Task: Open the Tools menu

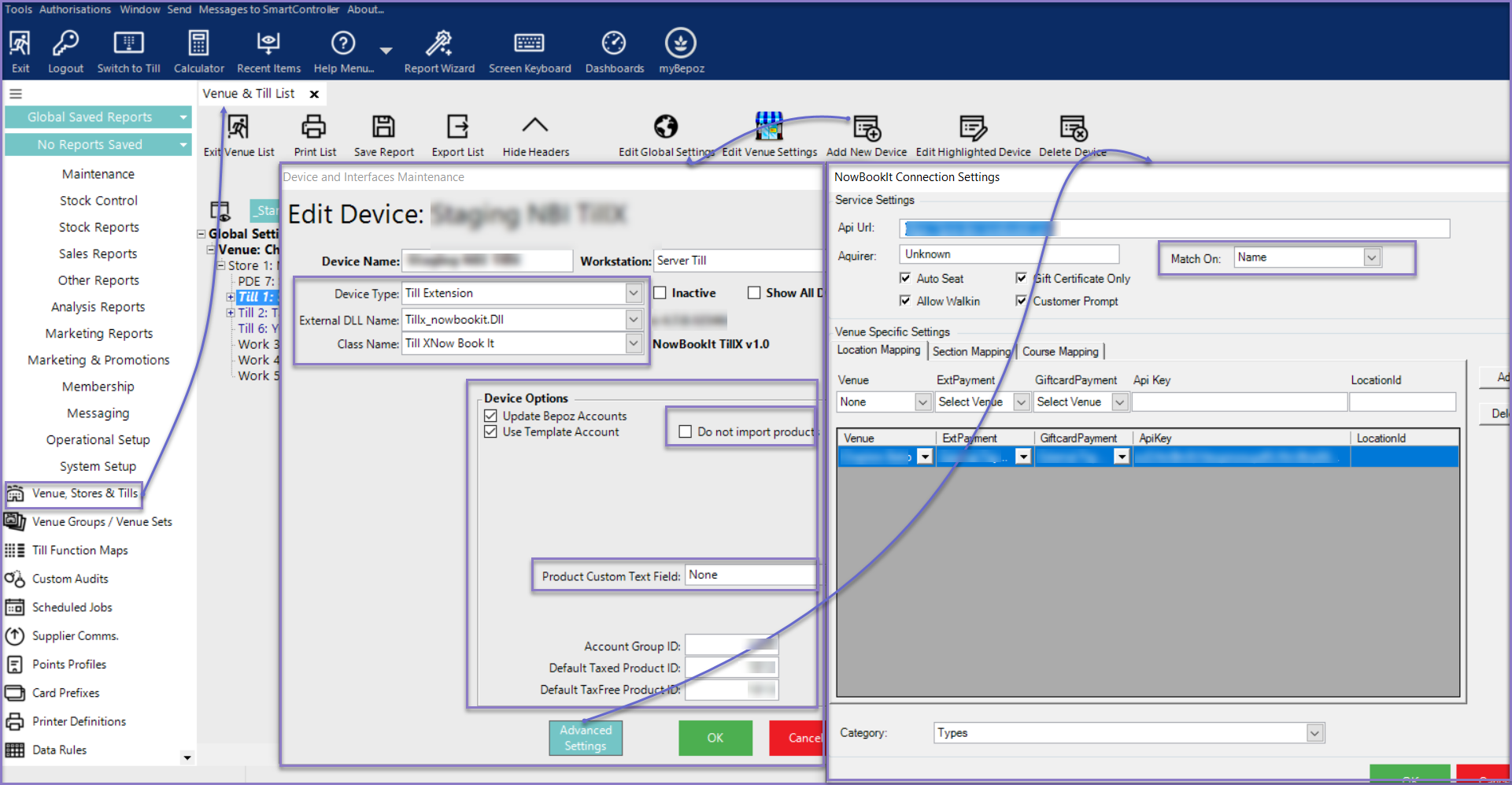Action: tap(19, 9)
